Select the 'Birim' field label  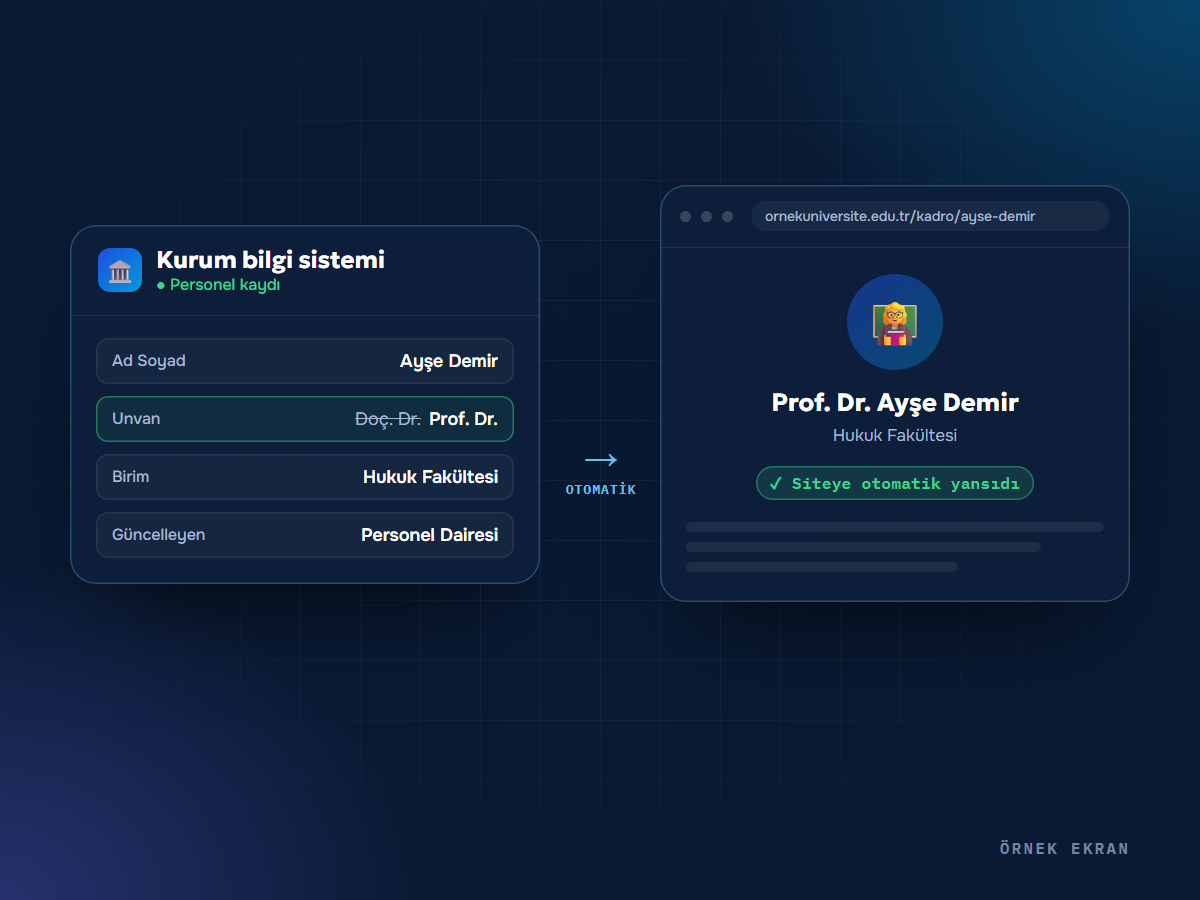131,477
